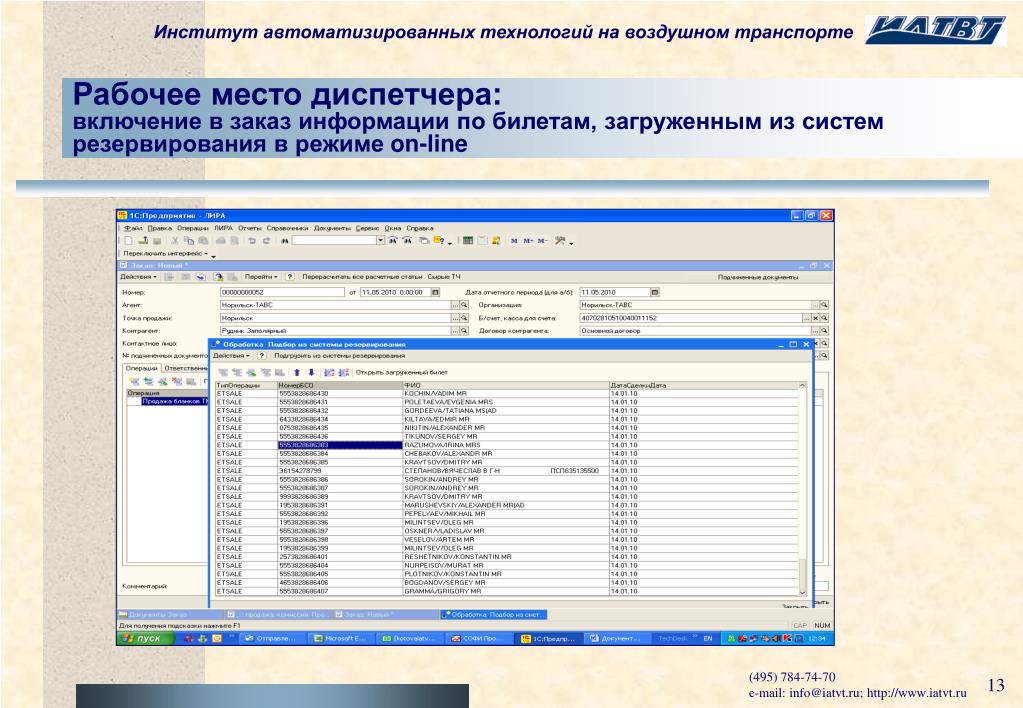Click help question icon in Заказ toolbar
1023x708 pixels.
(290, 277)
